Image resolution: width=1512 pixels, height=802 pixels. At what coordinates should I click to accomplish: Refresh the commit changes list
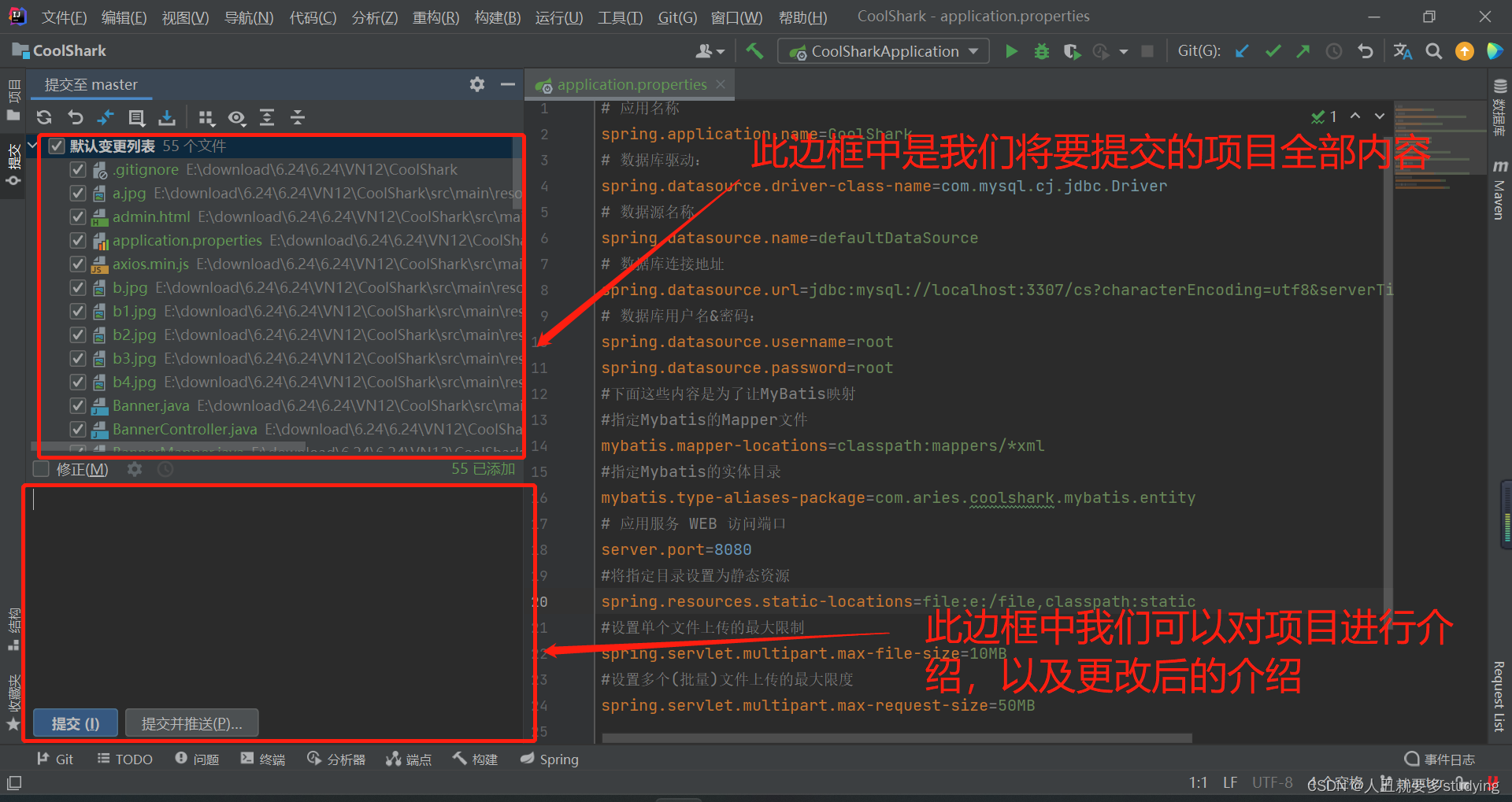44,118
